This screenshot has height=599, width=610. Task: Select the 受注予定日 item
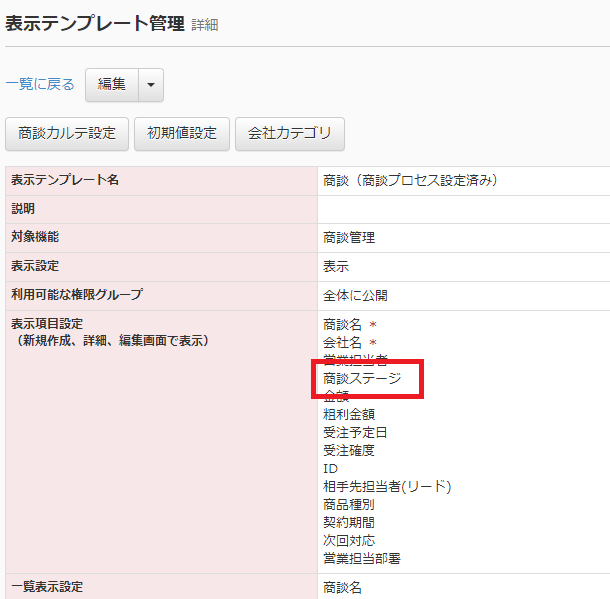[355, 433]
